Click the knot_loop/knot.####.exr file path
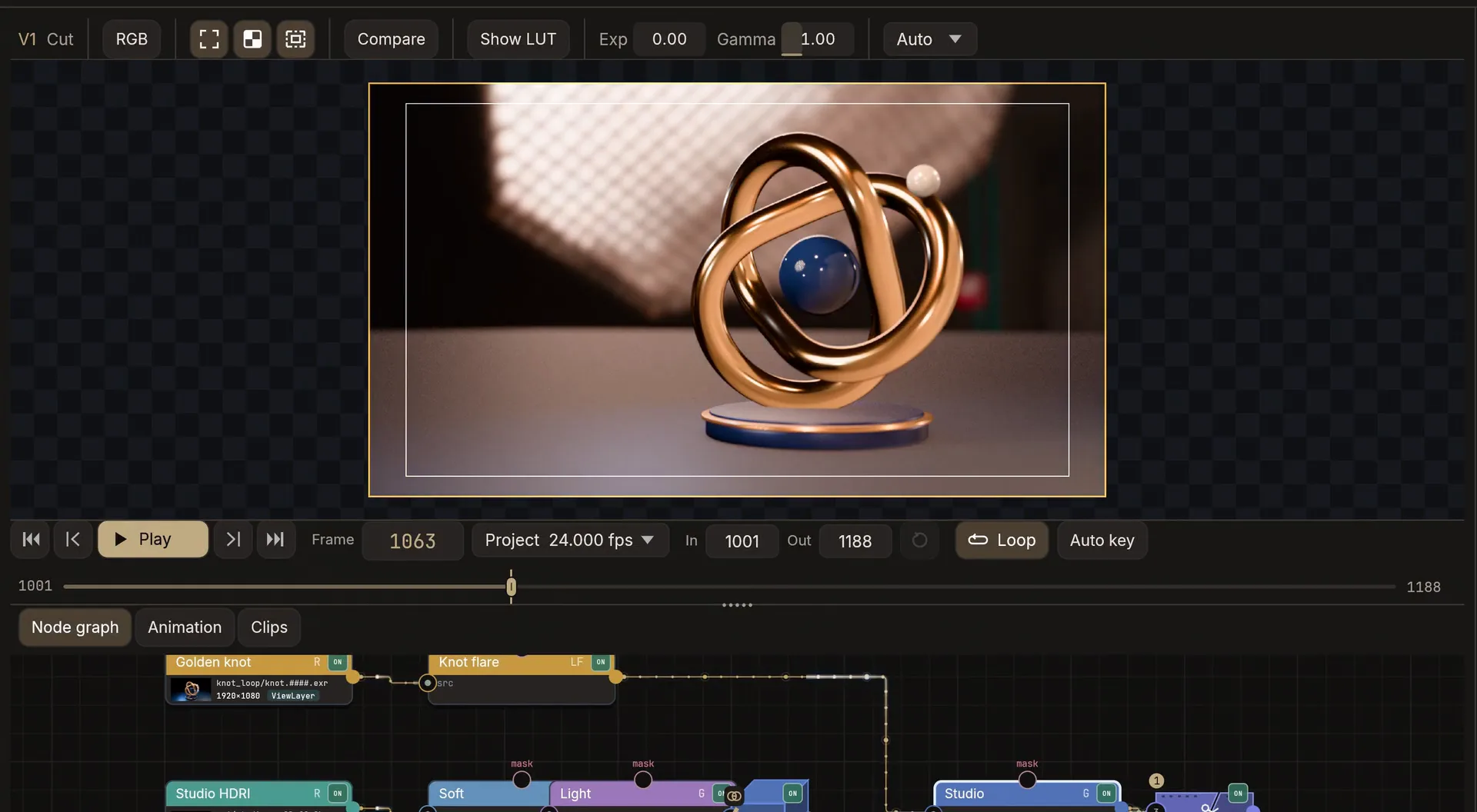 pos(272,683)
